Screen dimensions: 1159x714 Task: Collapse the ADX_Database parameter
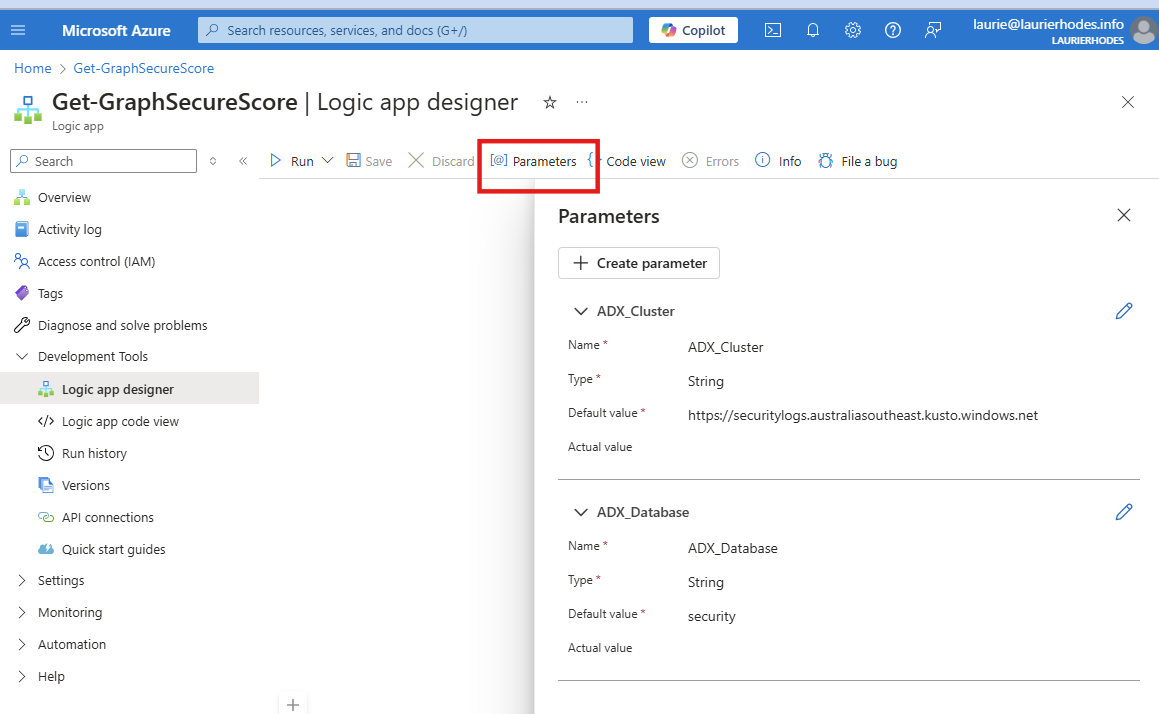(581, 512)
